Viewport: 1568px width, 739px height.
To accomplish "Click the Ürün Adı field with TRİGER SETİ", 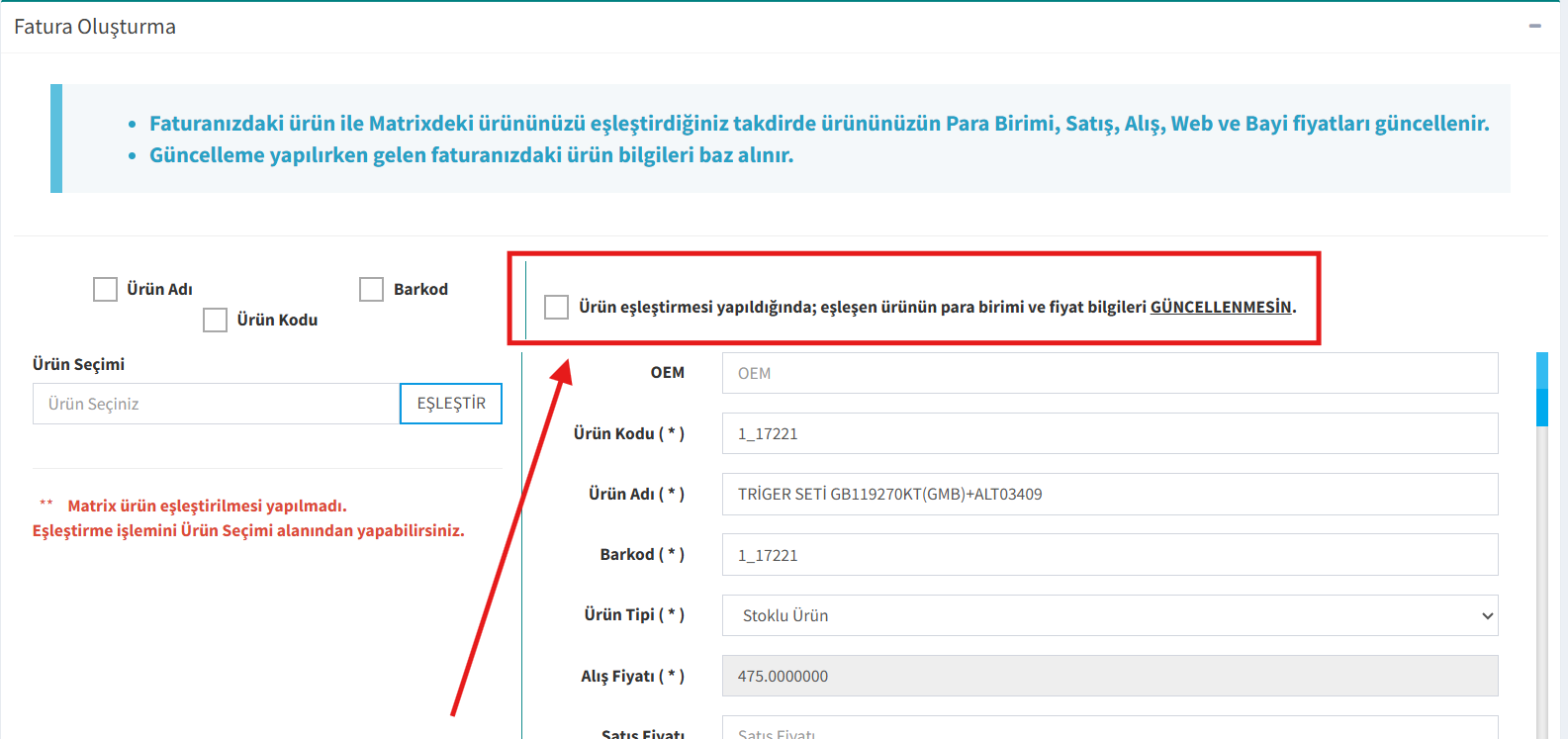I will tap(1109, 494).
